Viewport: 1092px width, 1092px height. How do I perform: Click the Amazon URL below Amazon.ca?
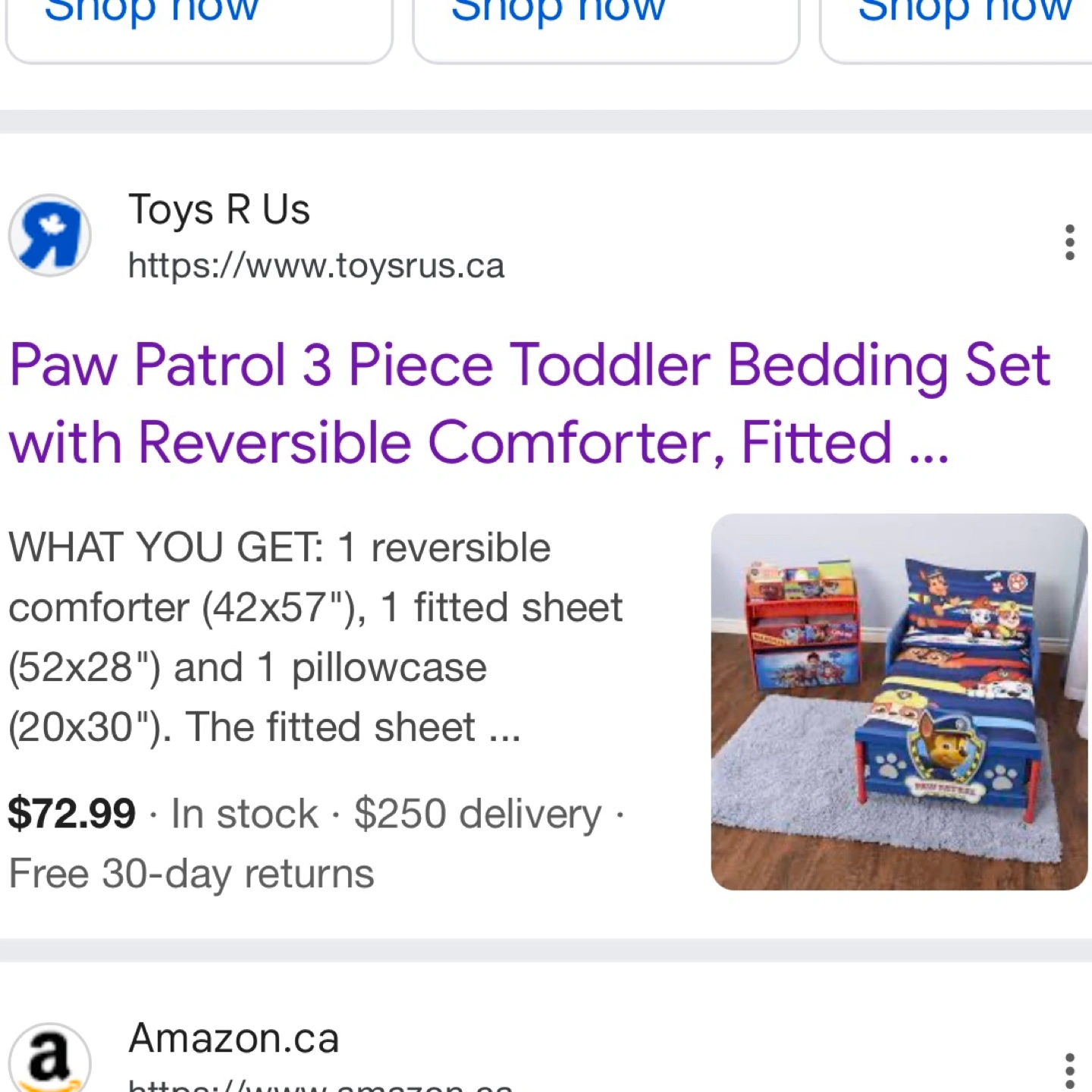(x=320, y=1084)
